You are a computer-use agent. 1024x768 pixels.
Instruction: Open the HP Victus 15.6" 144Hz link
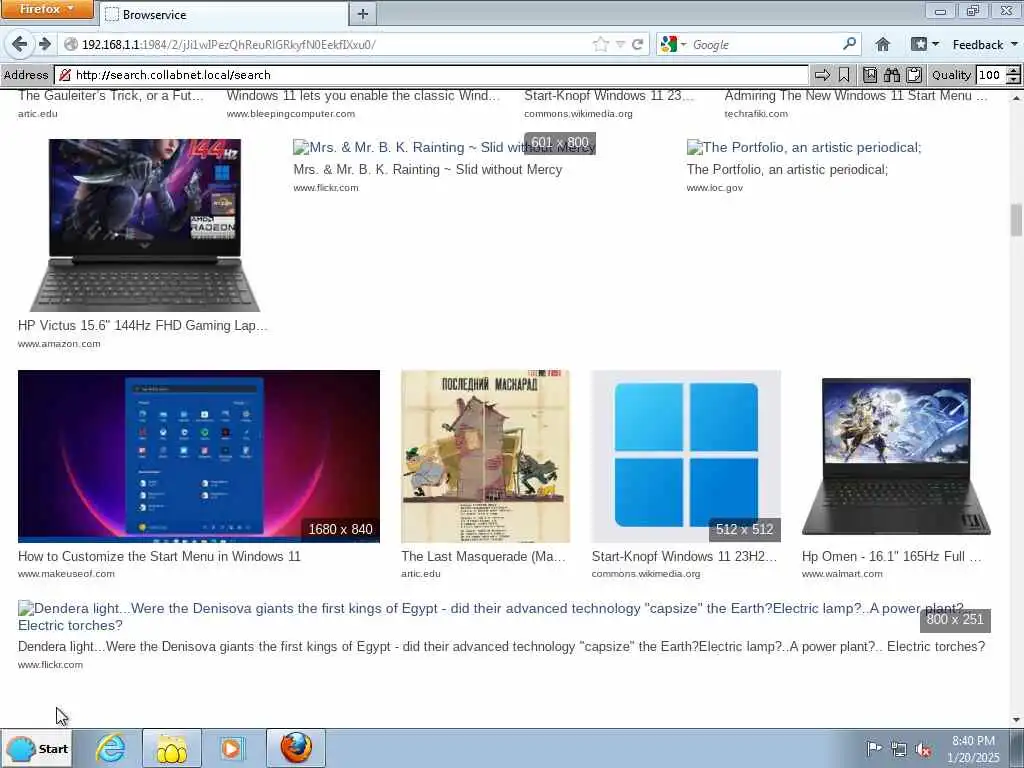click(x=142, y=325)
